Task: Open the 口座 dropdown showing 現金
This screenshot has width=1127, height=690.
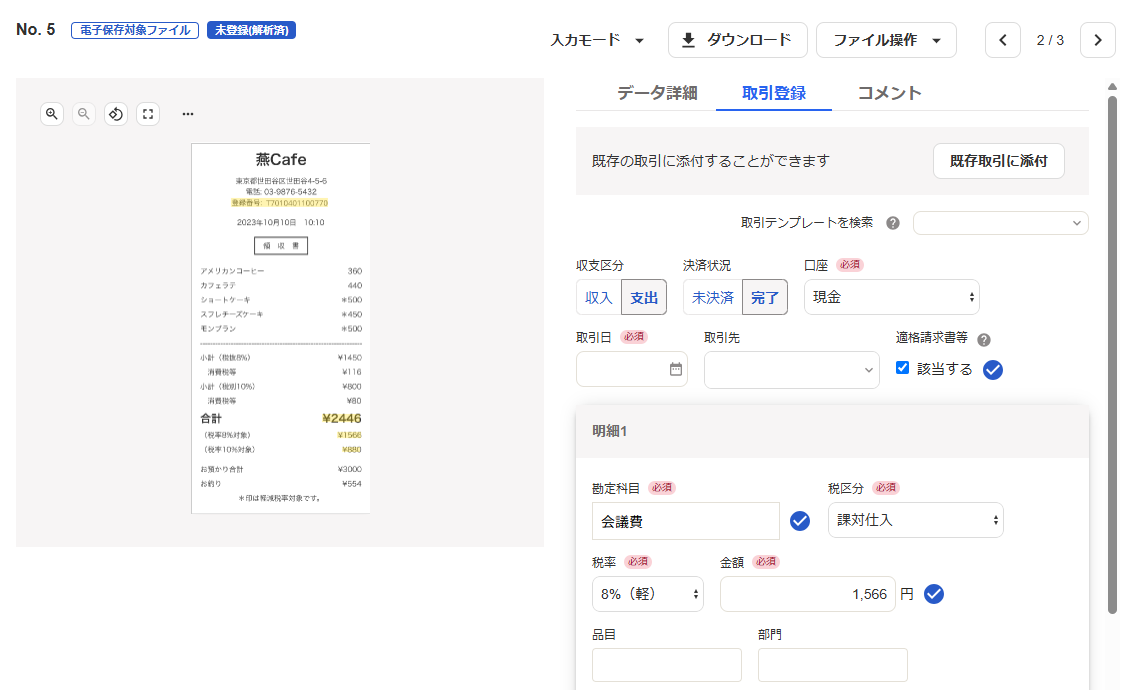Action: (891, 297)
